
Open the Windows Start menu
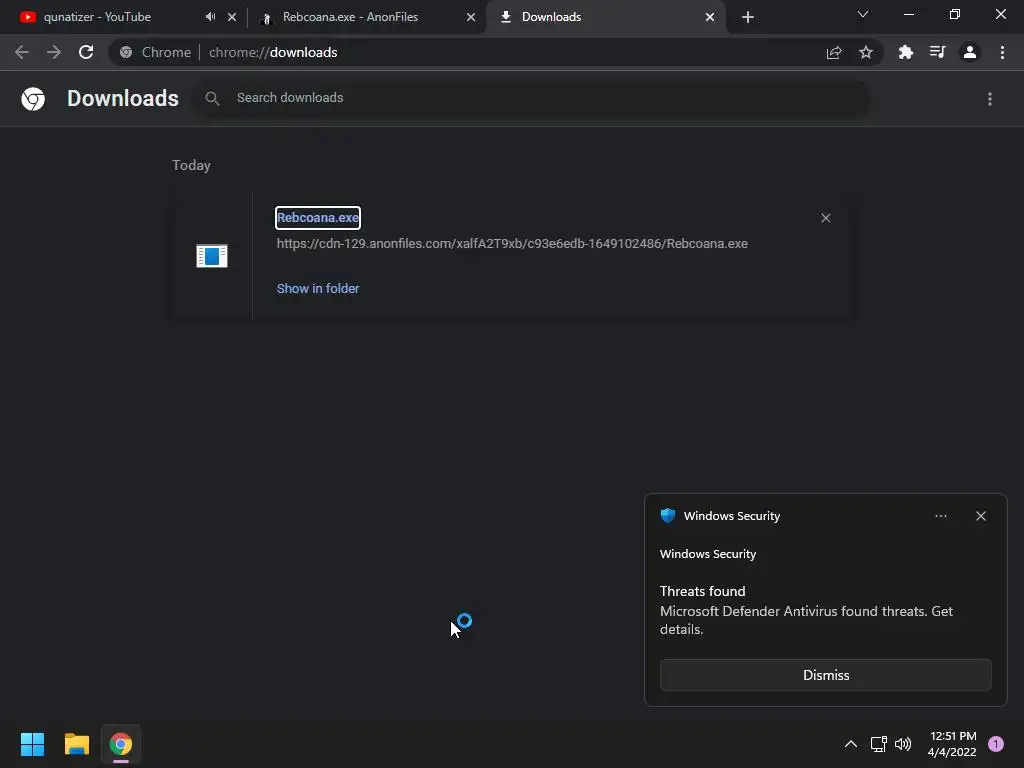click(x=32, y=744)
